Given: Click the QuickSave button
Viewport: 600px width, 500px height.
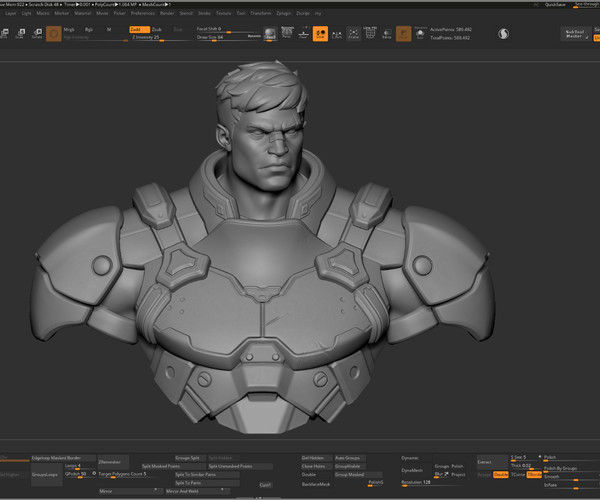Looking at the screenshot, I should 555,5.
